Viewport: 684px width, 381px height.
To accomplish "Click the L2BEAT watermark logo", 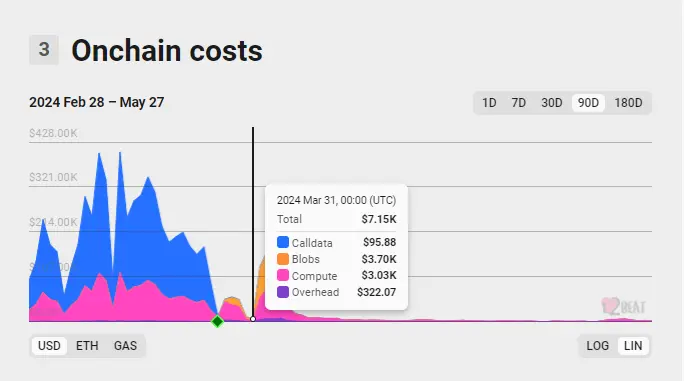I will coord(623,306).
